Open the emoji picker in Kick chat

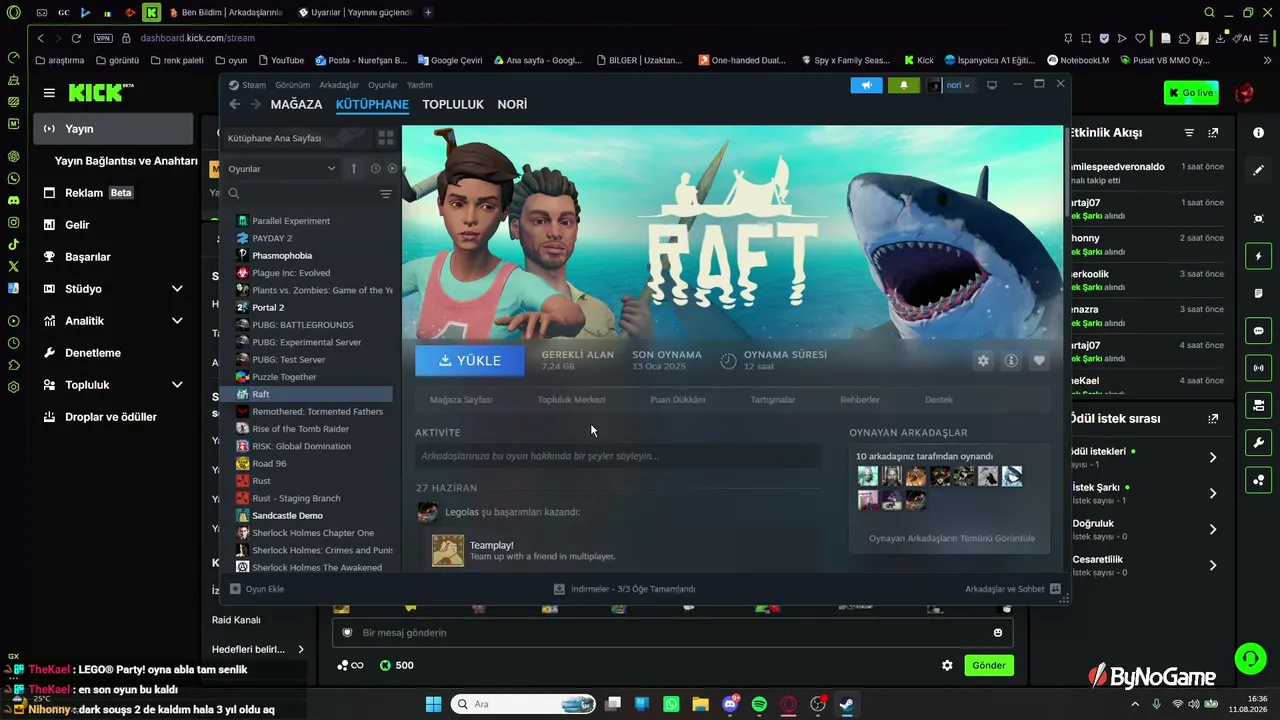pyautogui.click(x=998, y=632)
